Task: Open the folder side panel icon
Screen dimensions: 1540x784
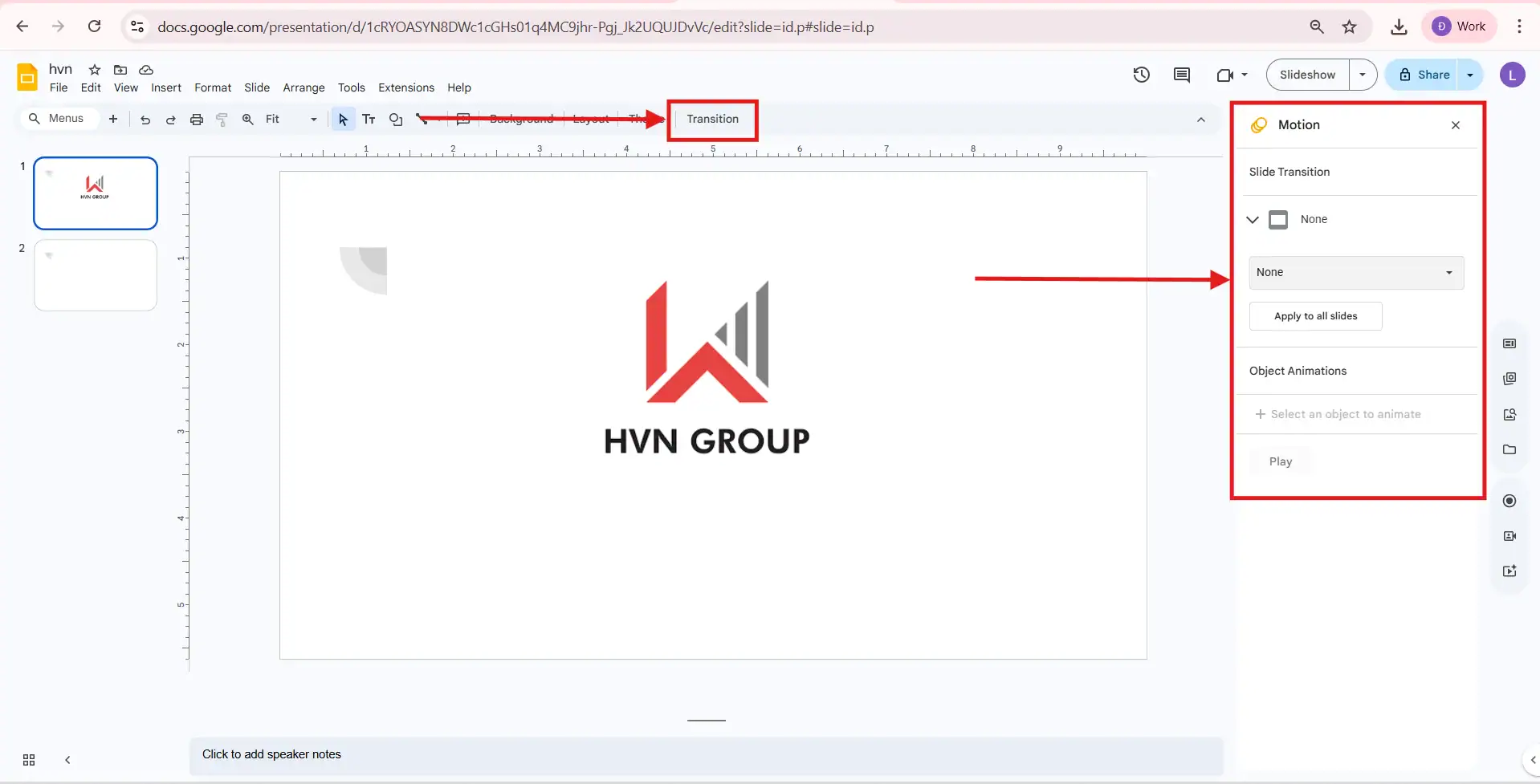Action: click(x=1509, y=449)
